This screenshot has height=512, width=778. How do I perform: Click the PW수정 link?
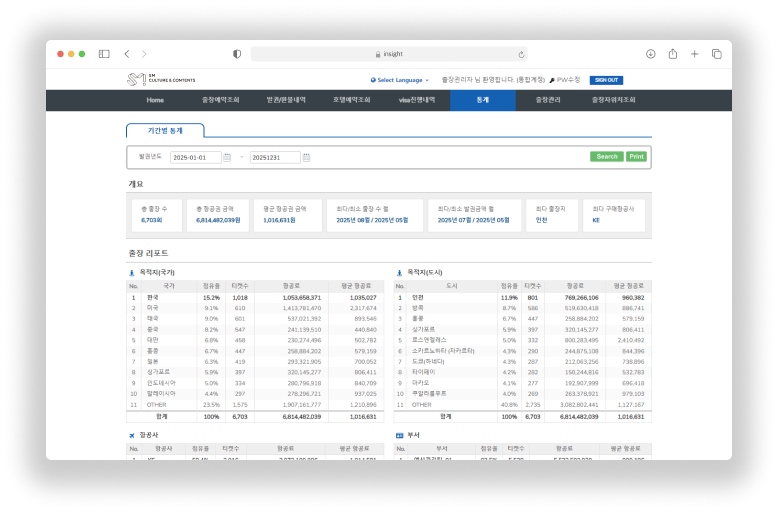(564, 80)
